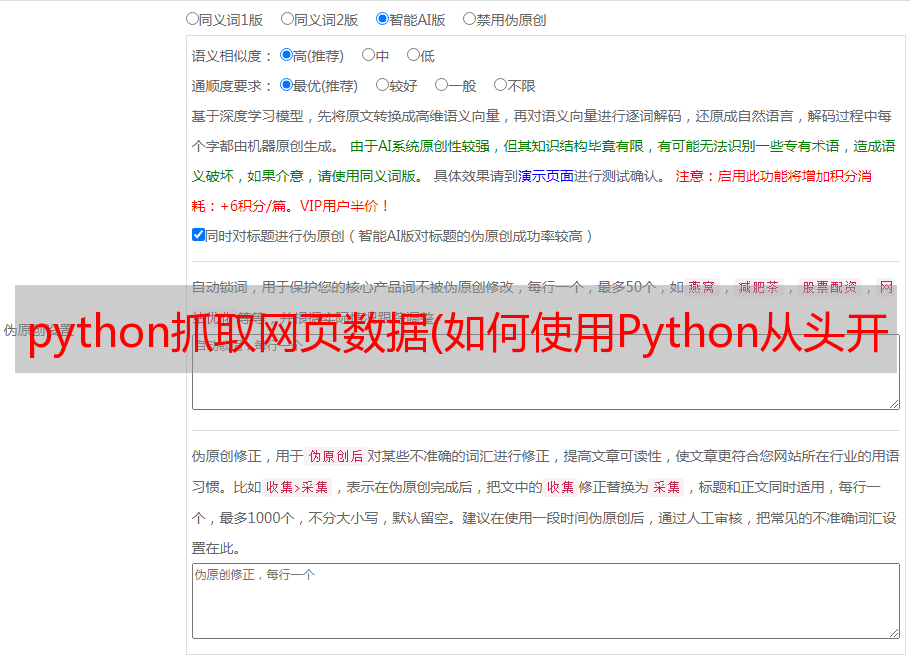Click the 伪原创修正 text area

point(546,601)
